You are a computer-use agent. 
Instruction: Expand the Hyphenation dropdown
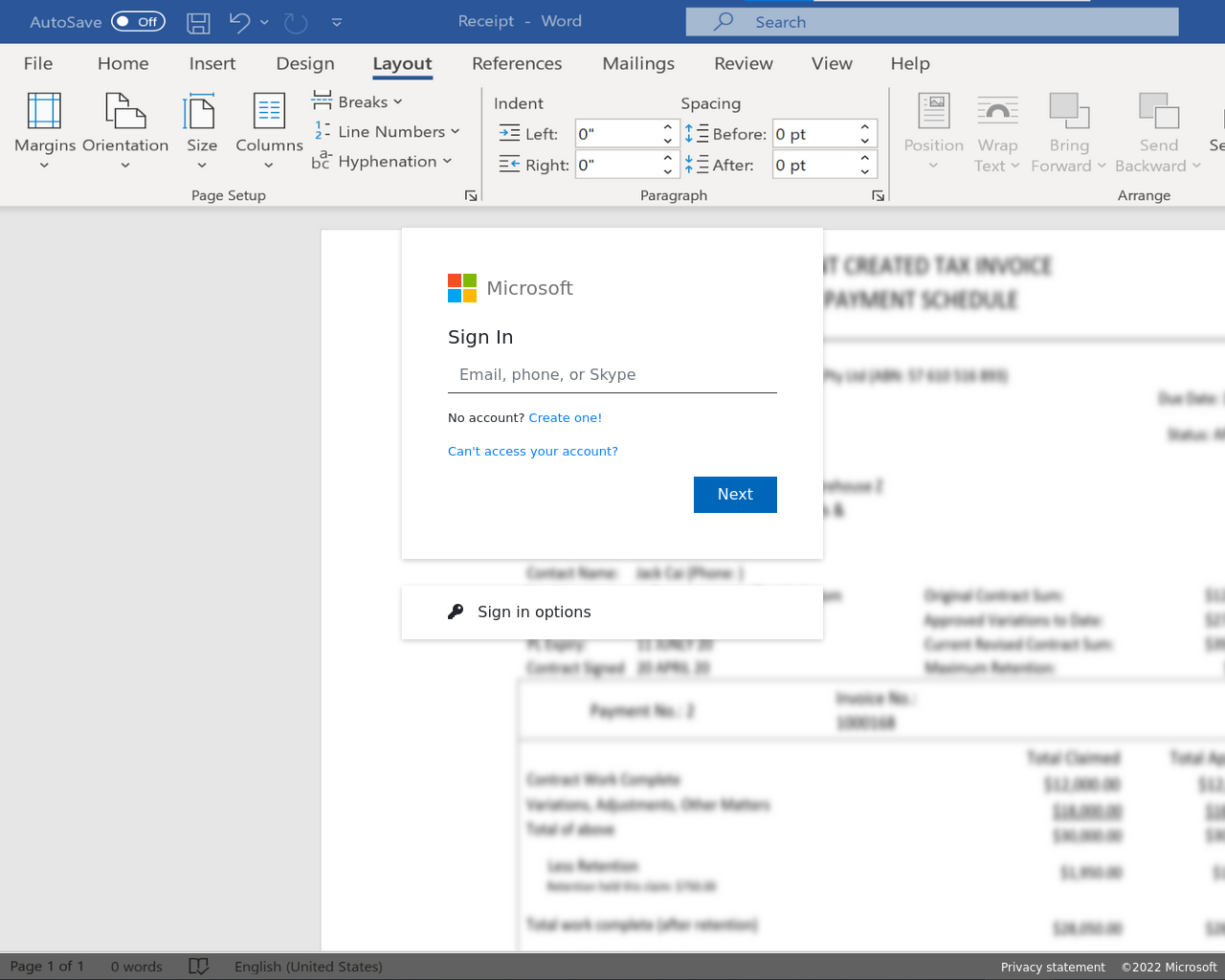[x=382, y=162]
